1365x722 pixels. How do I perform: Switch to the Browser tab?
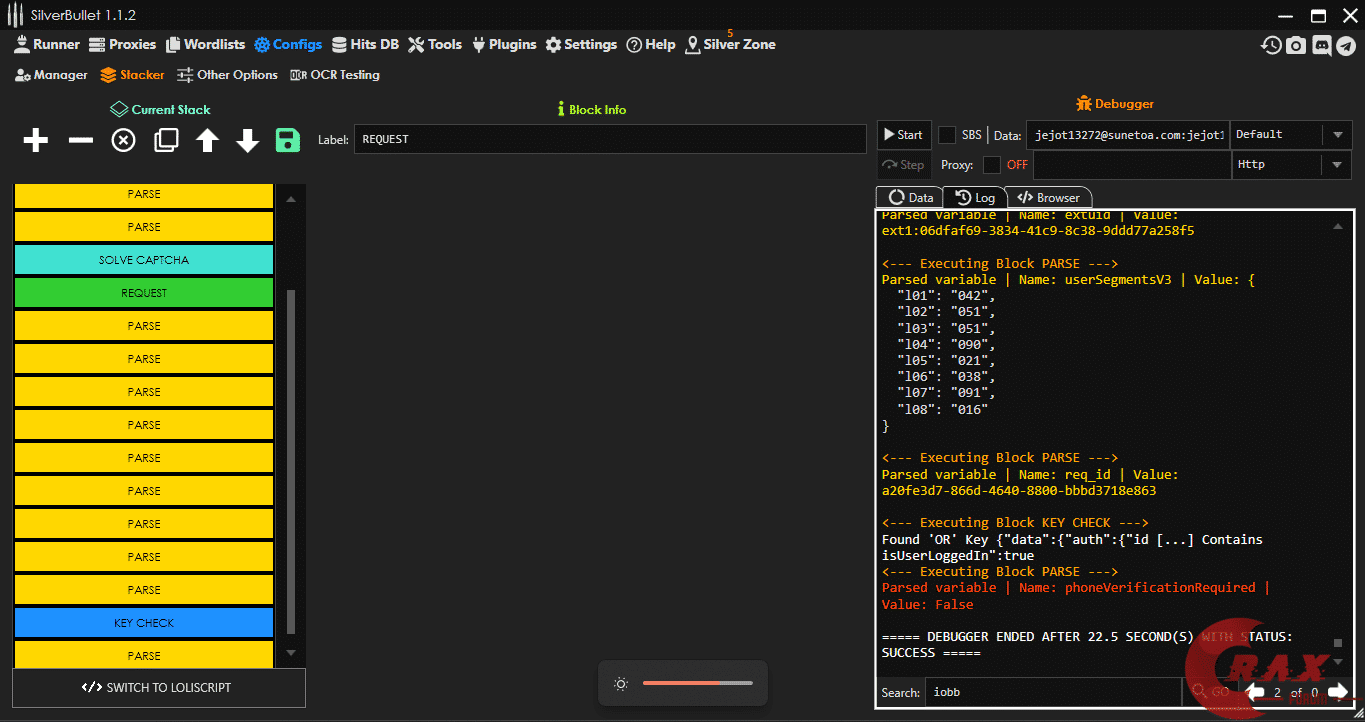[1049, 198]
